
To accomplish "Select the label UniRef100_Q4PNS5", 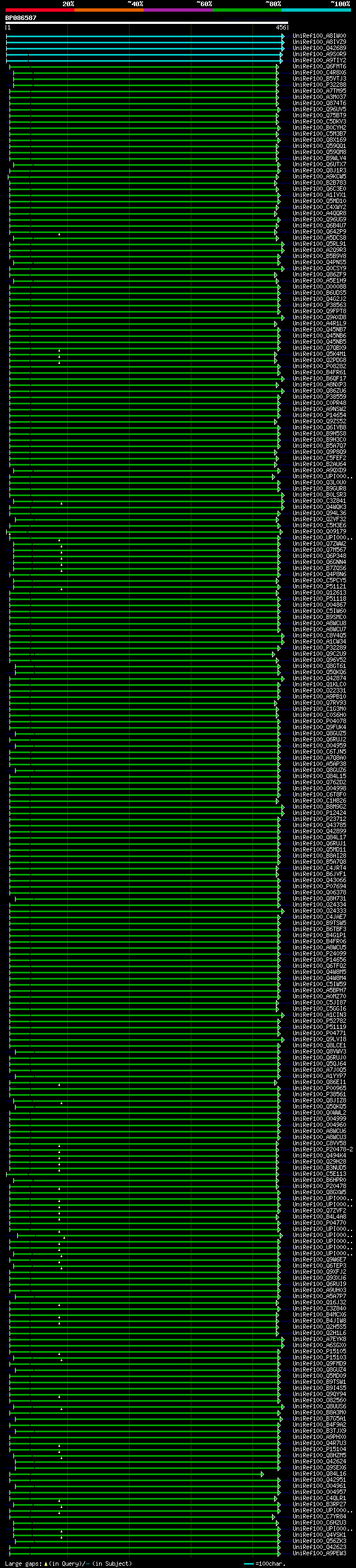I will [319, 263].
